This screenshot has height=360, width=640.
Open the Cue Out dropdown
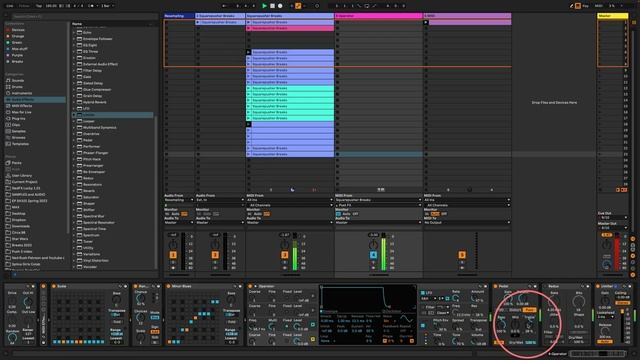pos(612,218)
